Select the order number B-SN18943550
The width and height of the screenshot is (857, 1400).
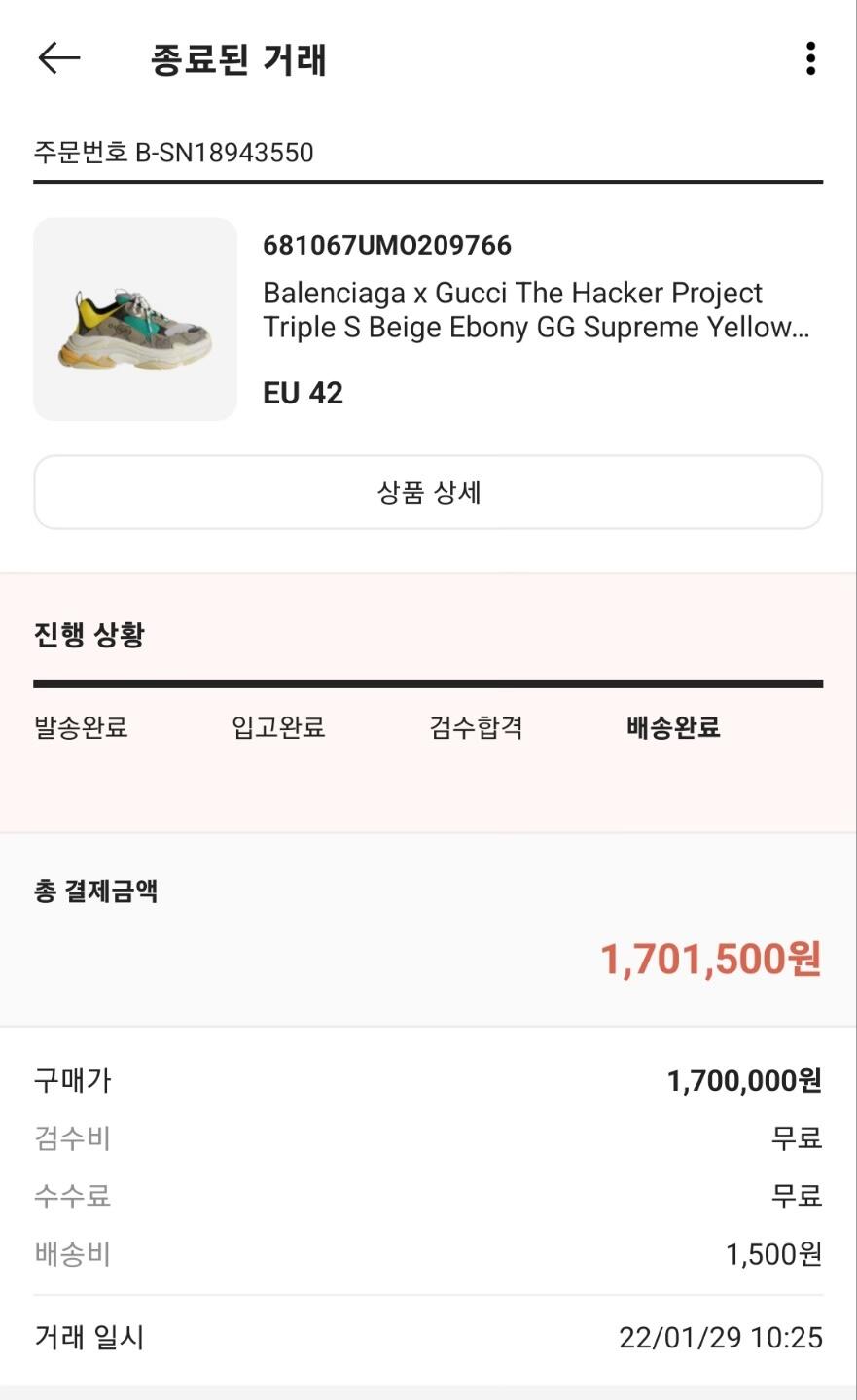[x=174, y=153]
